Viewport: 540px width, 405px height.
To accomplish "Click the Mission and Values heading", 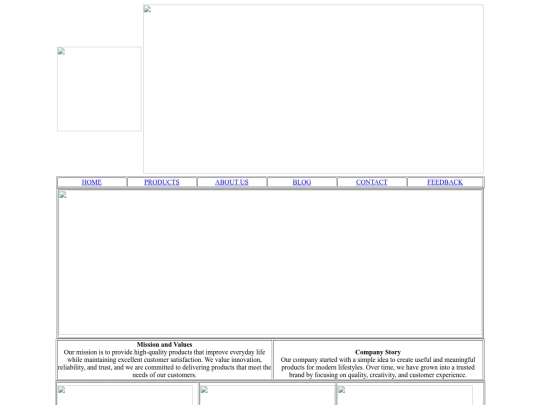I will click(x=164, y=344).
